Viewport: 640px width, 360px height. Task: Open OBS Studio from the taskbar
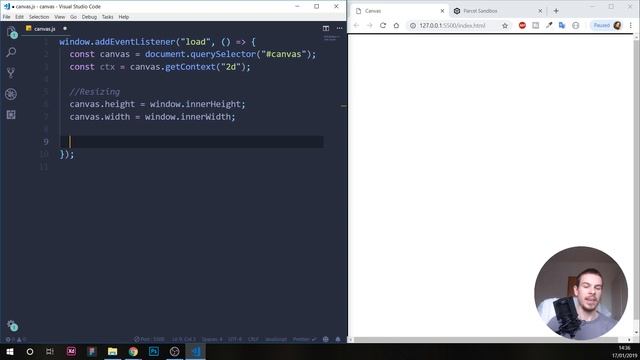pyautogui.click(x=174, y=351)
